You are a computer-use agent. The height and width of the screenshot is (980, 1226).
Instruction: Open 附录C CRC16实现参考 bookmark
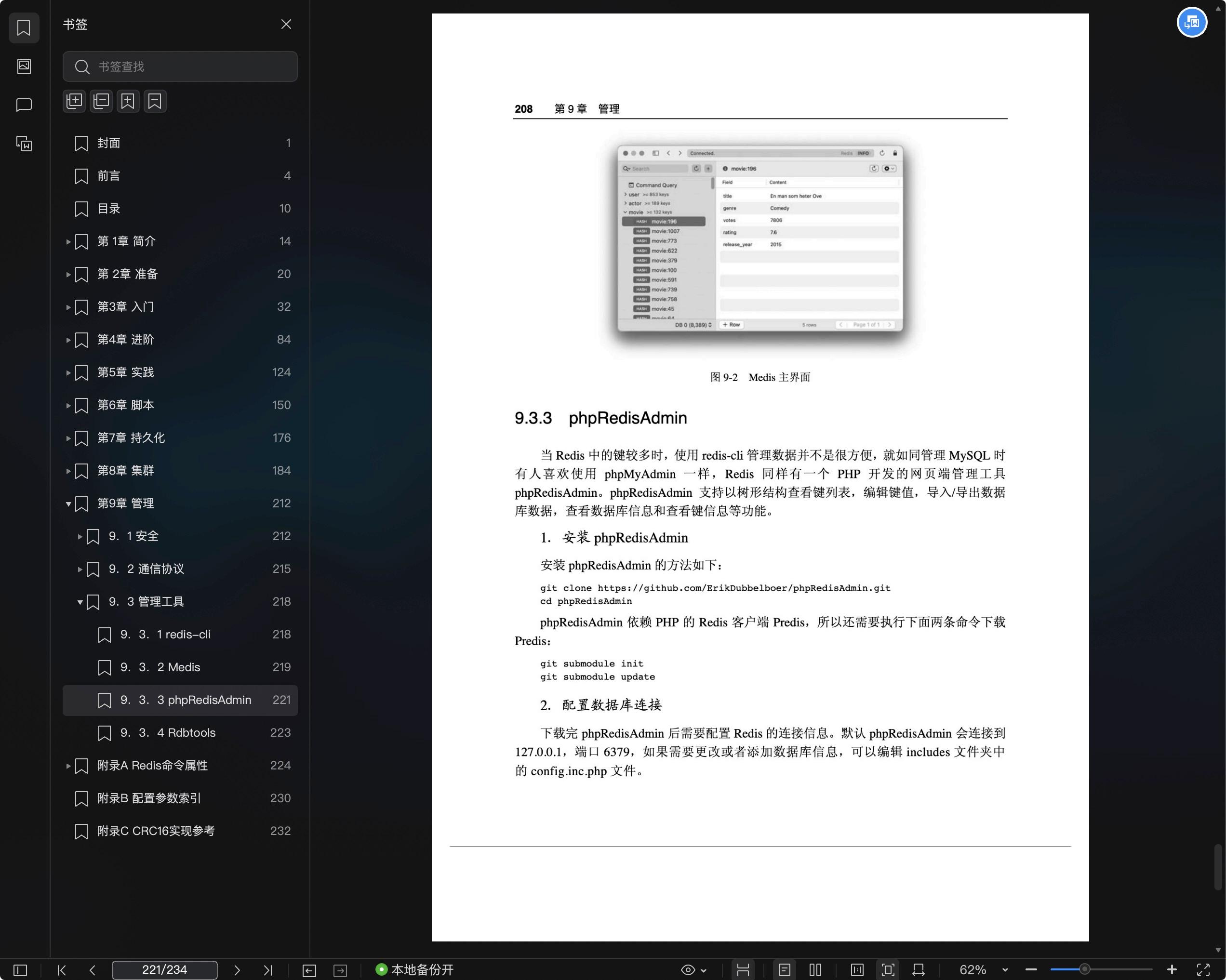(180, 831)
